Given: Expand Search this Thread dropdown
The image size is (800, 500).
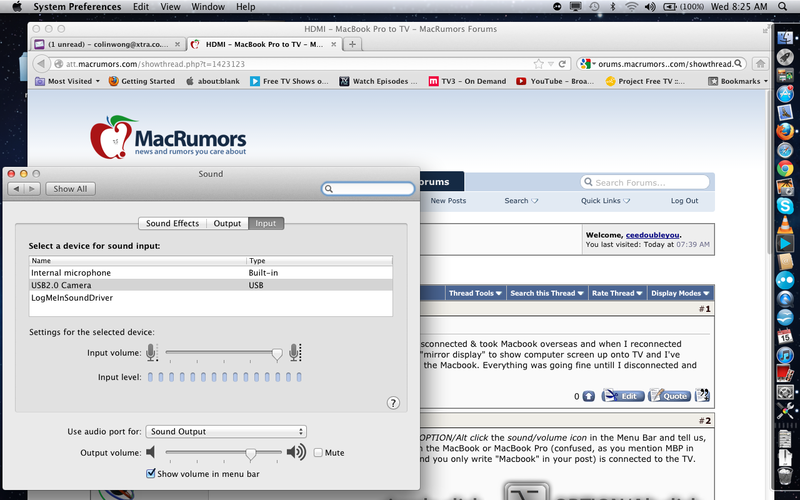Looking at the screenshot, I should [x=546, y=293].
